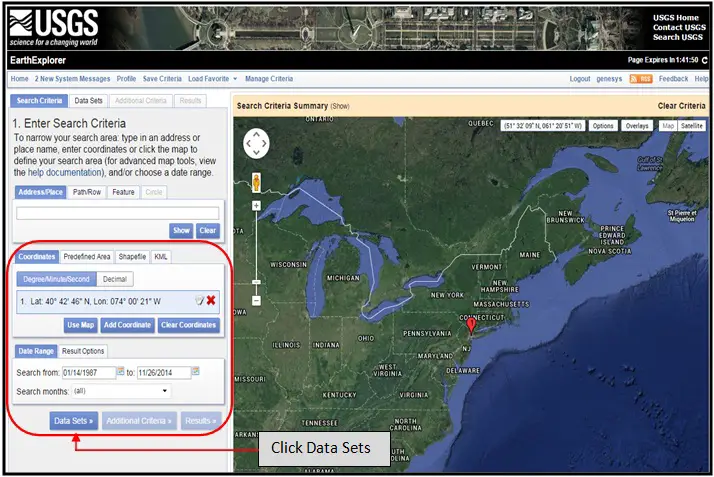The width and height of the screenshot is (714, 477).
Task: Select the Path/Row tab
Action: click(x=87, y=192)
